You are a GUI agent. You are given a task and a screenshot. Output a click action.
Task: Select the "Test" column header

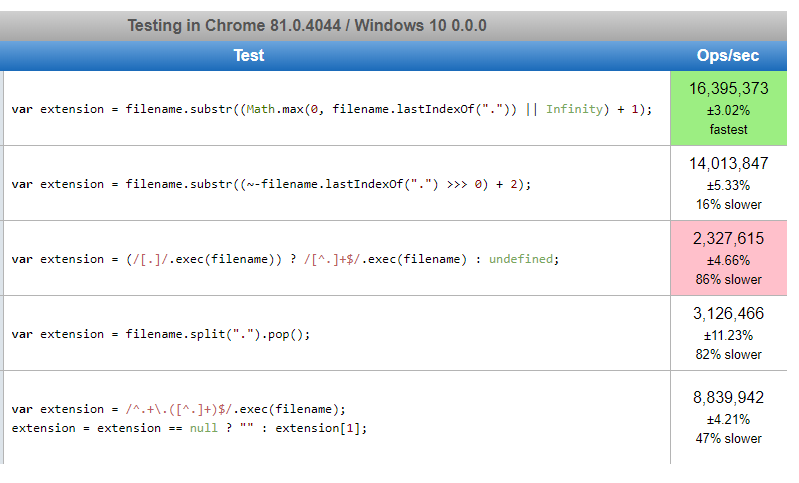point(248,56)
